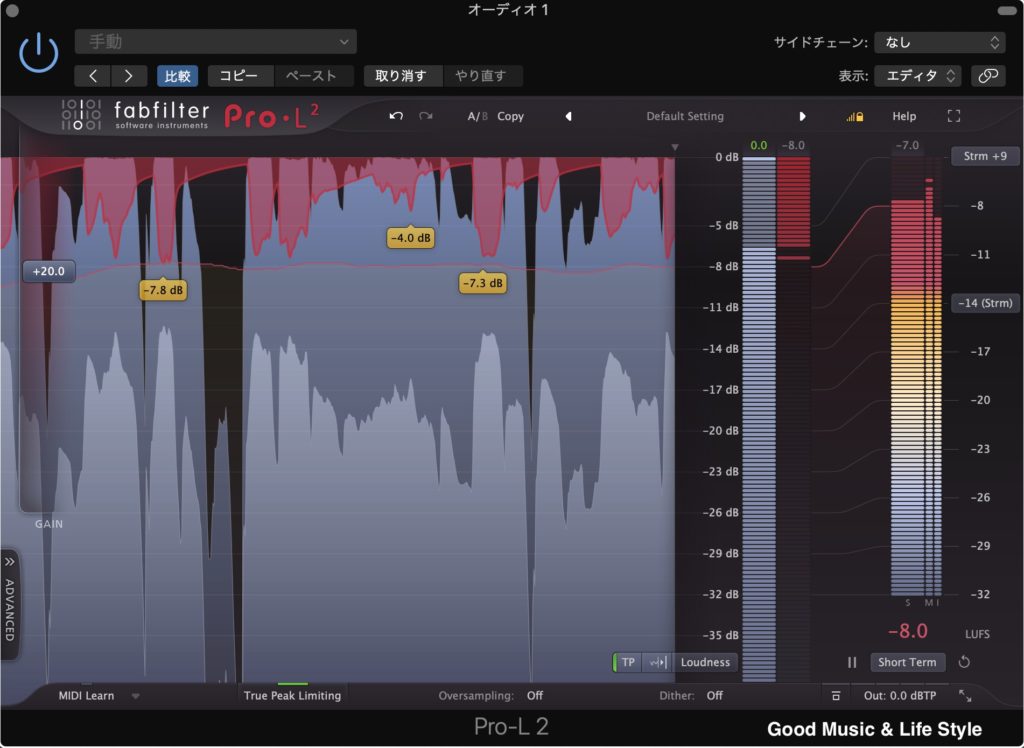Click the FabFilter logo icon
Screen dimensions: 1024x748
[81, 115]
